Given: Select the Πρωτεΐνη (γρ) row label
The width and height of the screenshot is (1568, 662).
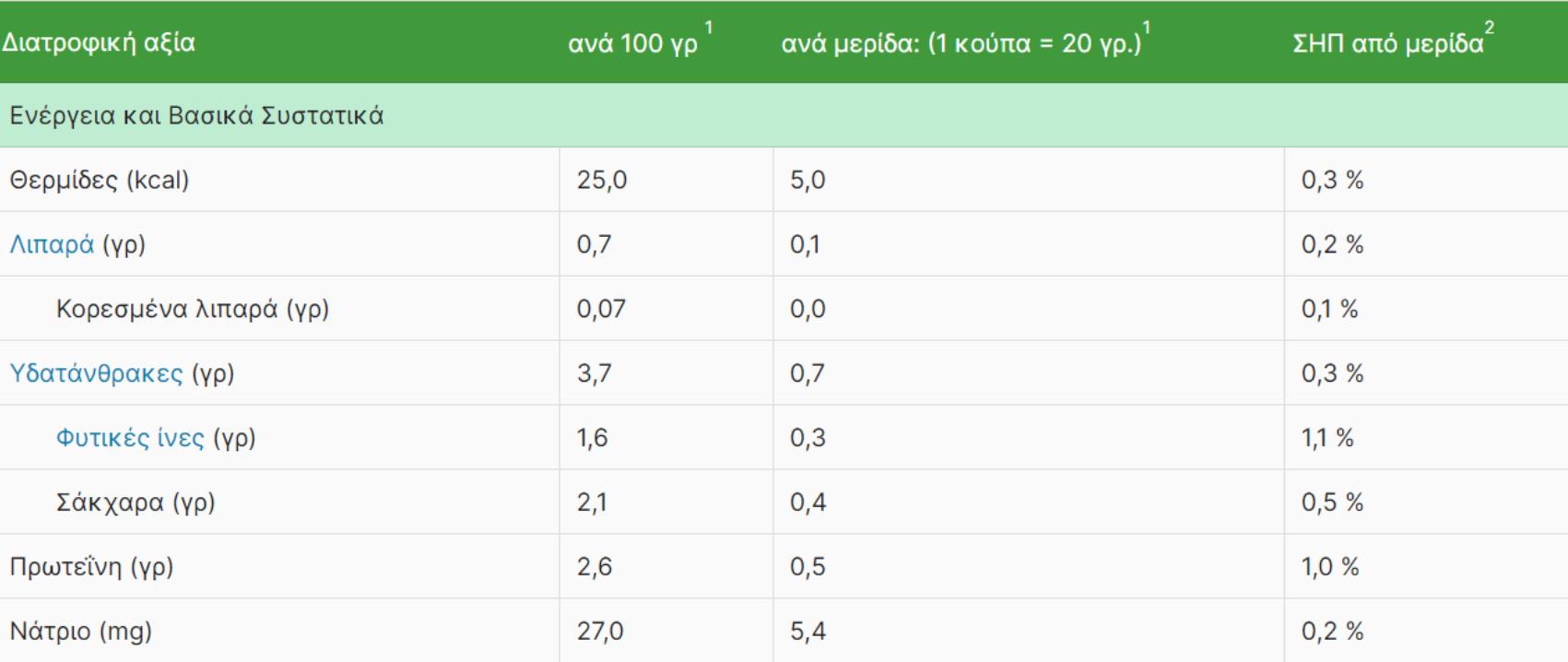Looking at the screenshot, I should coord(91,567).
